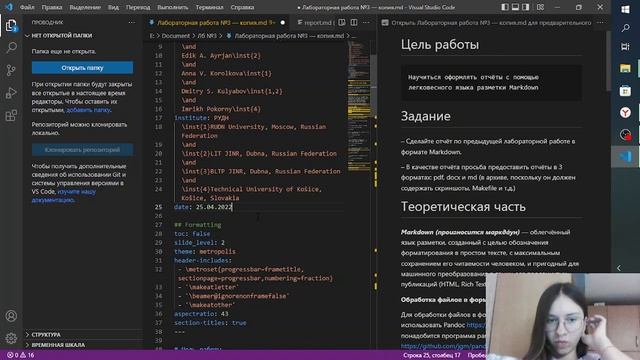The height and width of the screenshot is (360, 640).
Task: Click 'Теоретическая часть' heading in preview
Action: coord(463,207)
